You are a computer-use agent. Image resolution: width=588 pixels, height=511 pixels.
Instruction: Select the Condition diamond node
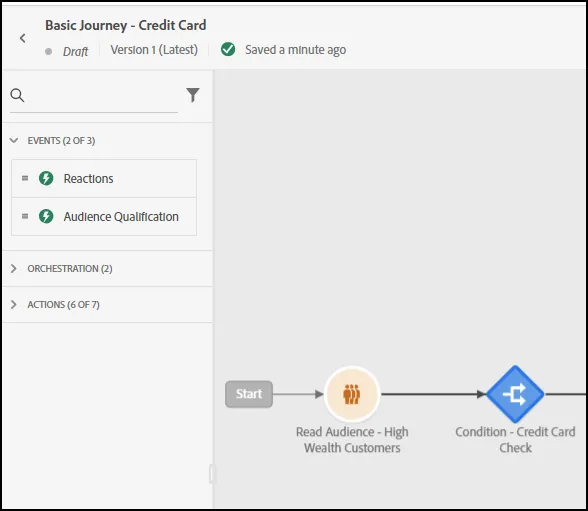pyautogui.click(x=515, y=394)
